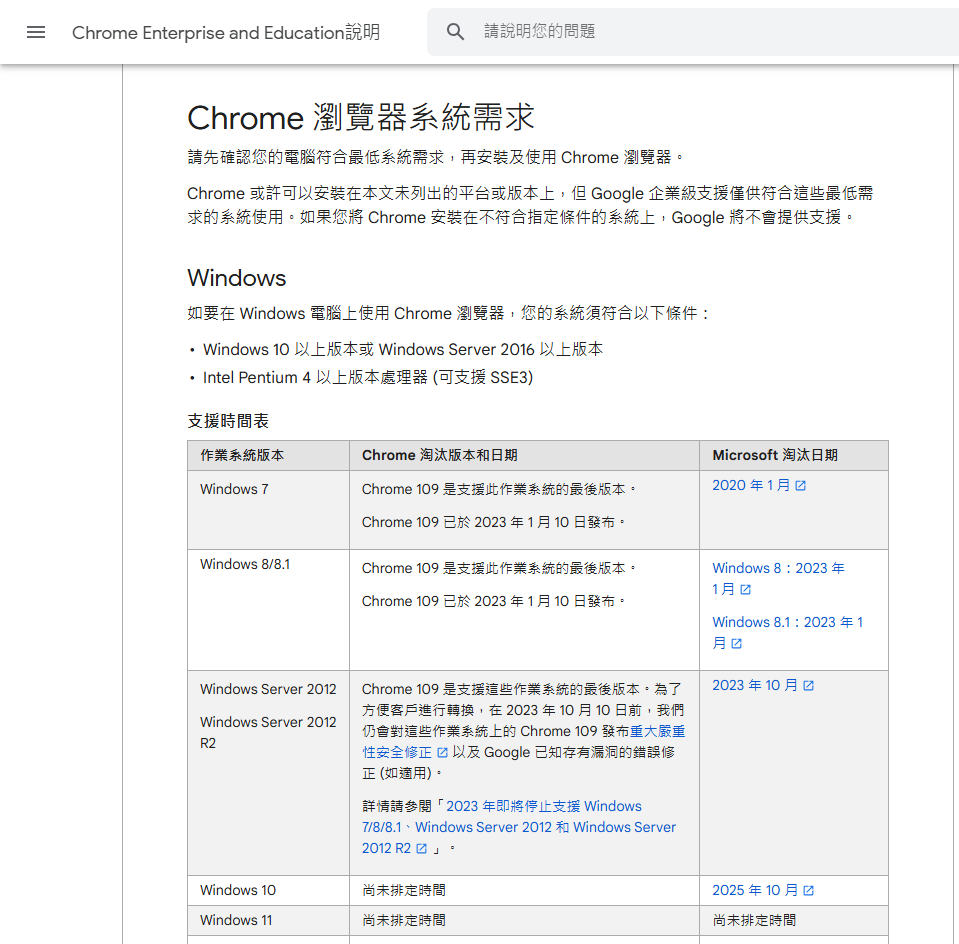Image resolution: width=959 pixels, height=944 pixels.
Task: Open the 重大嚴重性安全修正 link
Action: (x=657, y=731)
